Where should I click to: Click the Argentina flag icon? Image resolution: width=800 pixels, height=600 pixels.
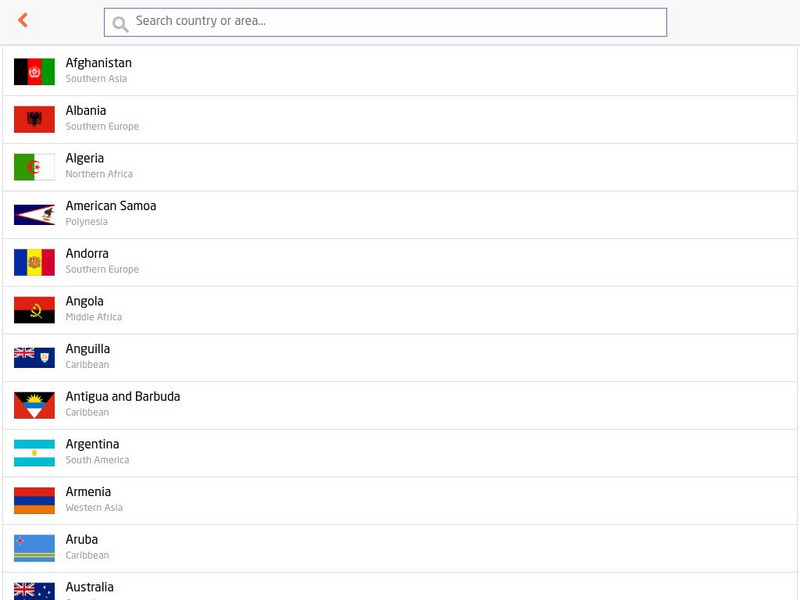34,453
